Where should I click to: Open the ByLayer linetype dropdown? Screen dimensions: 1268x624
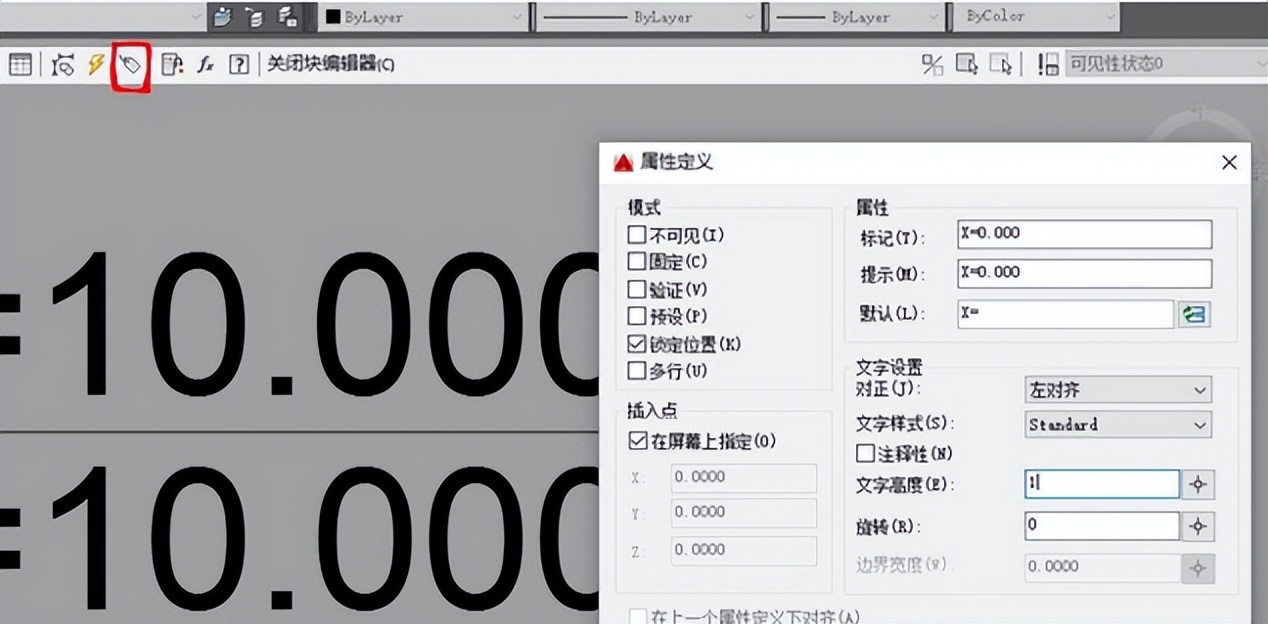pyautogui.click(x=648, y=16)
